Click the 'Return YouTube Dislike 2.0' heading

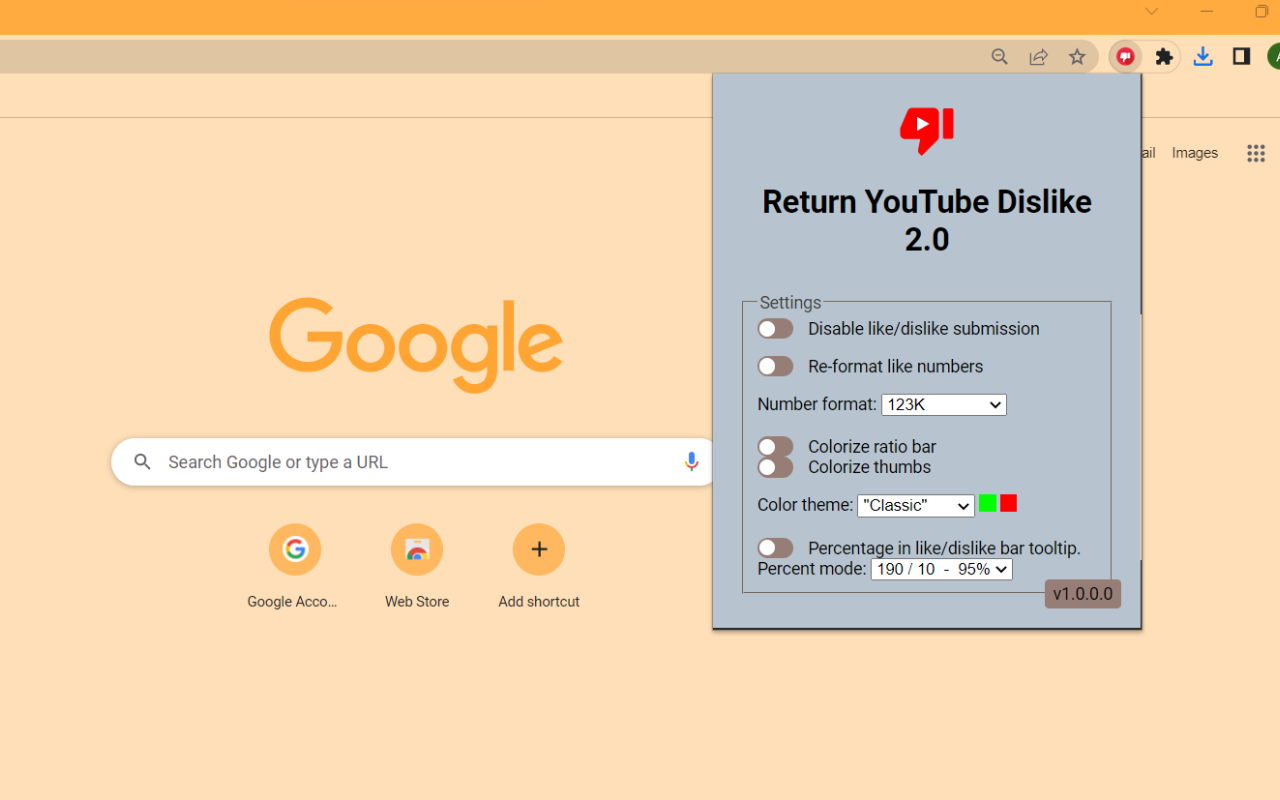coord(927,220)
